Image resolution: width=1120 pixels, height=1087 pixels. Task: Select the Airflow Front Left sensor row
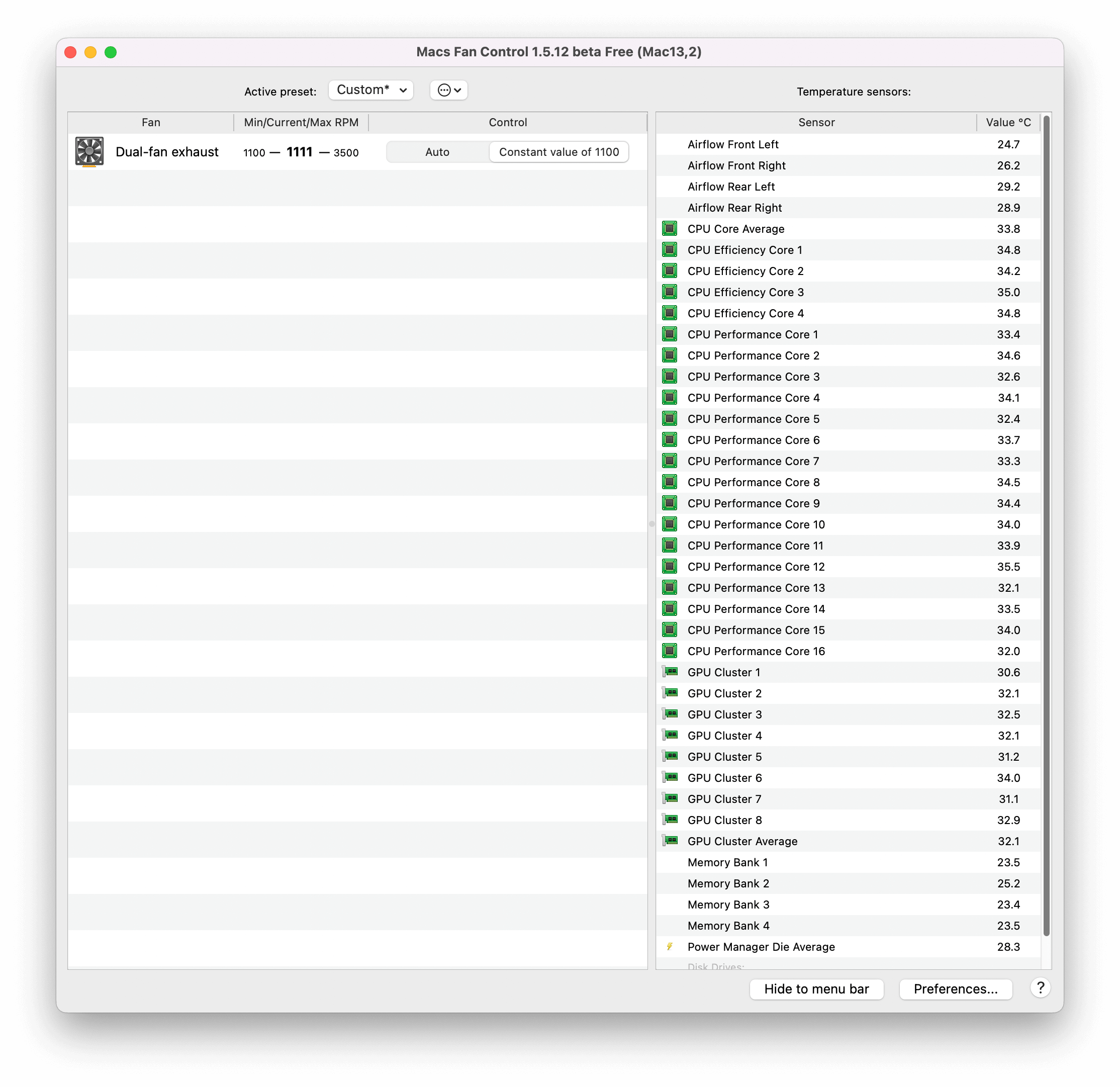click(848, 145)
